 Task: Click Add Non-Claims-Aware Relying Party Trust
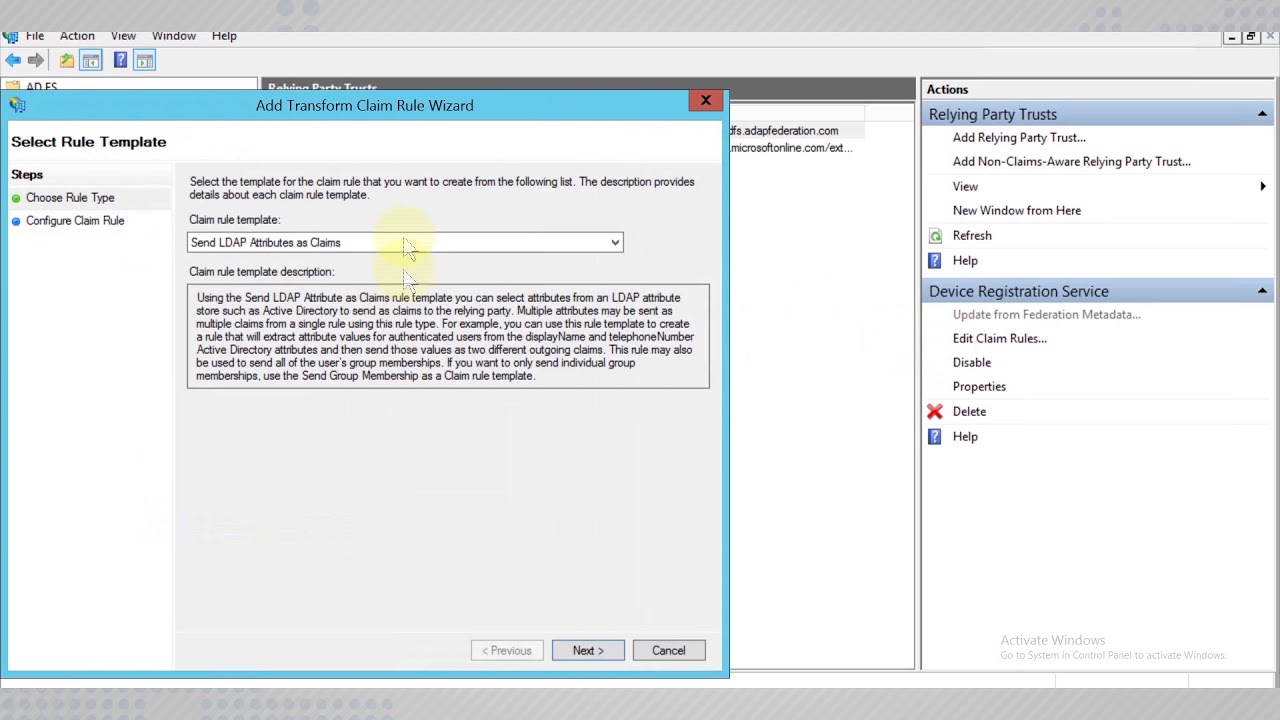point(1071,162)
